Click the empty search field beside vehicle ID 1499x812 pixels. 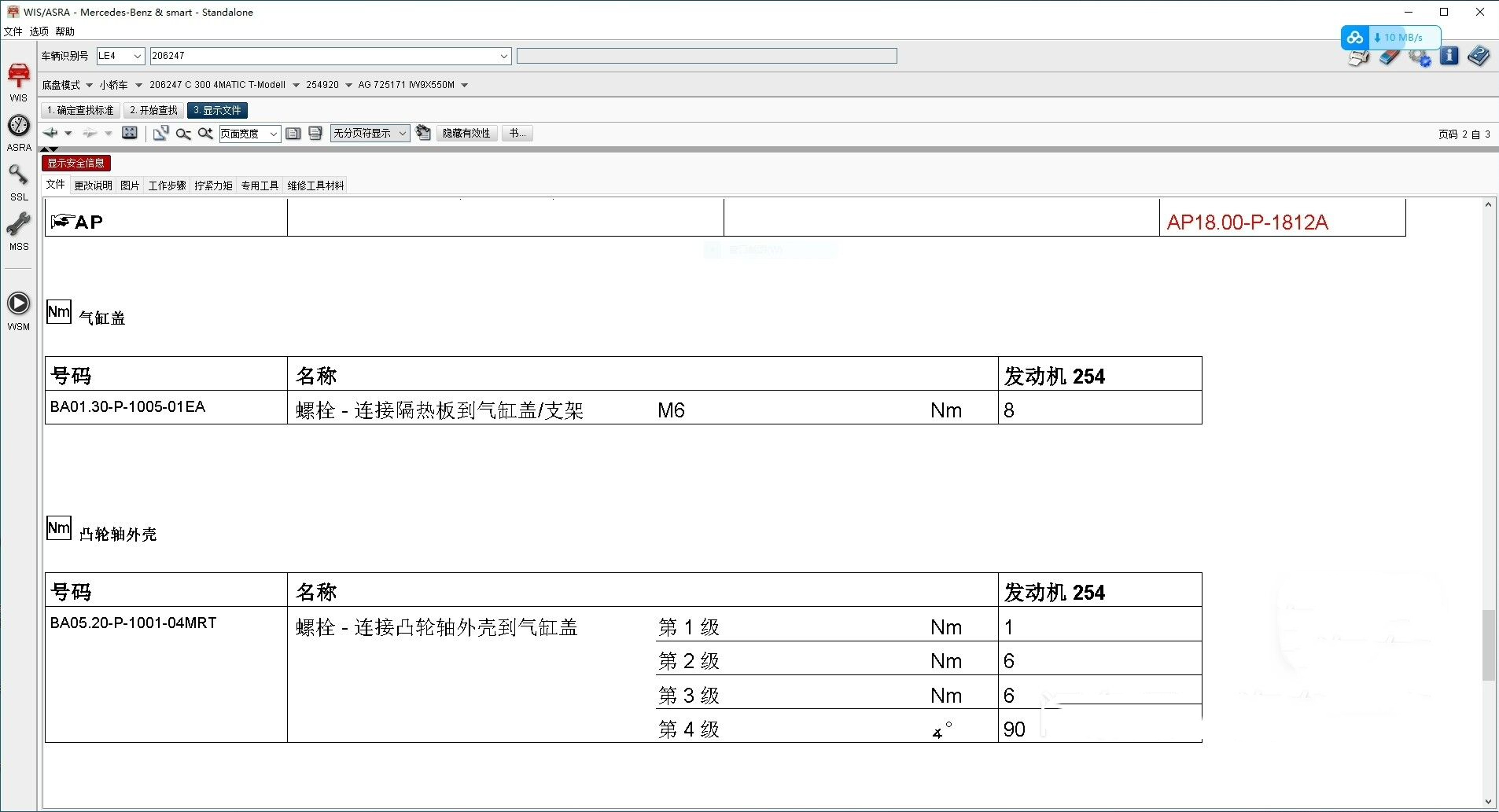coord(706,56)
